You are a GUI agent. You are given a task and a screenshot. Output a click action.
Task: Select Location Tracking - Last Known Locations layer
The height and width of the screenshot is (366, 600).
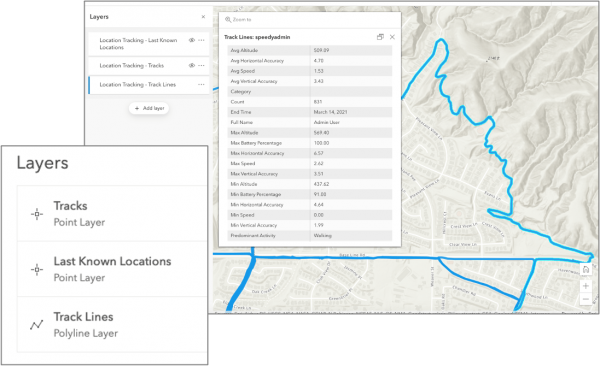pos(149,44)
